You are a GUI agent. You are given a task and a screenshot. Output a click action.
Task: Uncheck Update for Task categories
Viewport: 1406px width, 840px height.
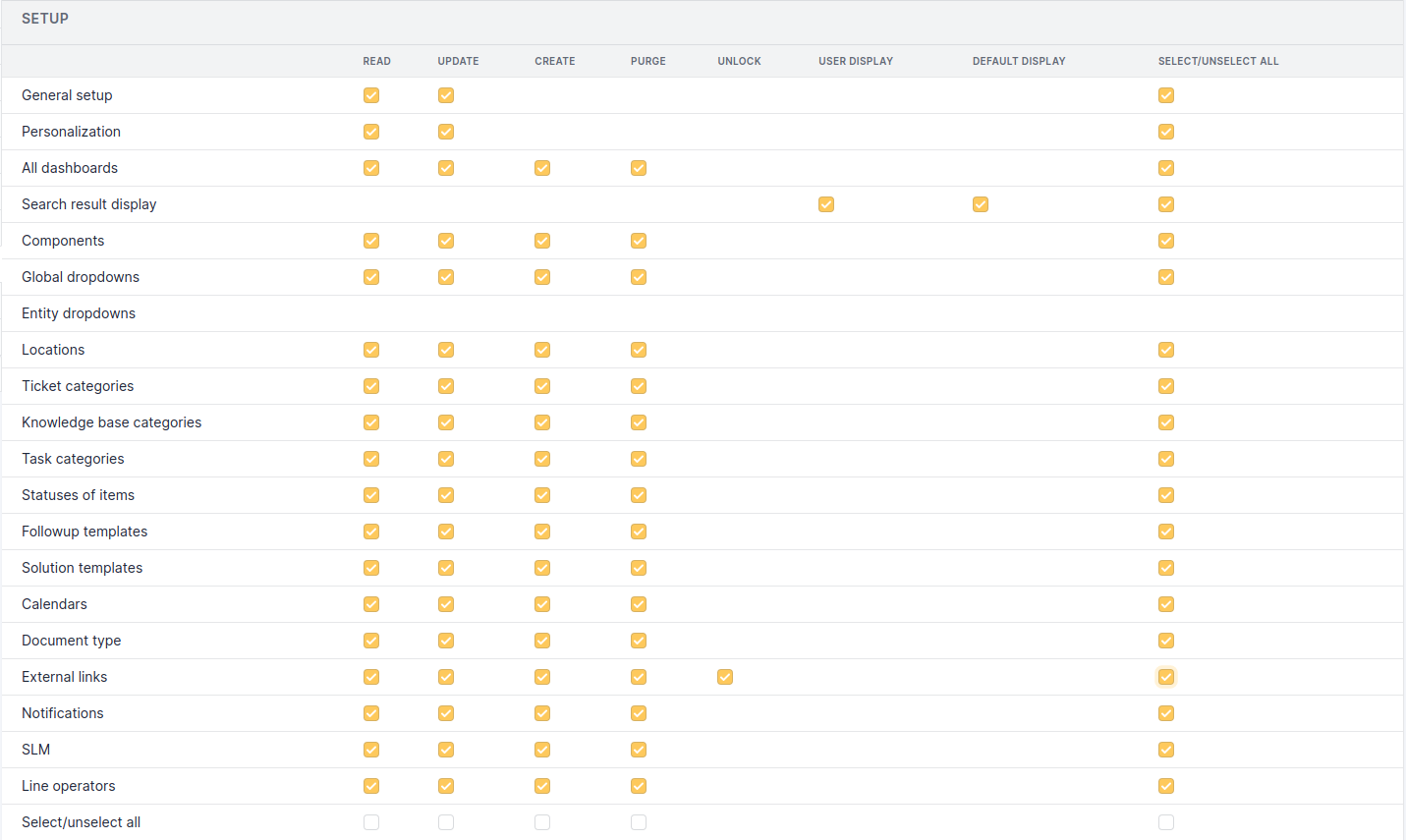446,459
